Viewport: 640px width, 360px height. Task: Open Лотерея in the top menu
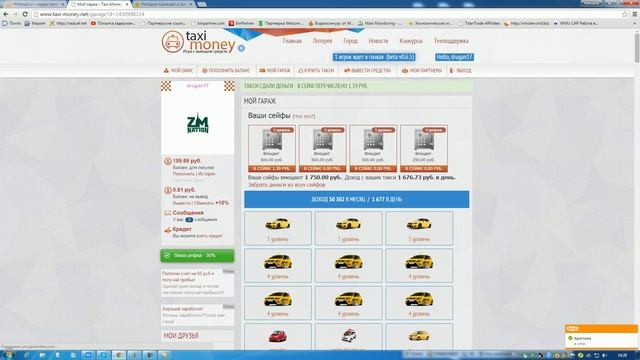pos(322,41)
